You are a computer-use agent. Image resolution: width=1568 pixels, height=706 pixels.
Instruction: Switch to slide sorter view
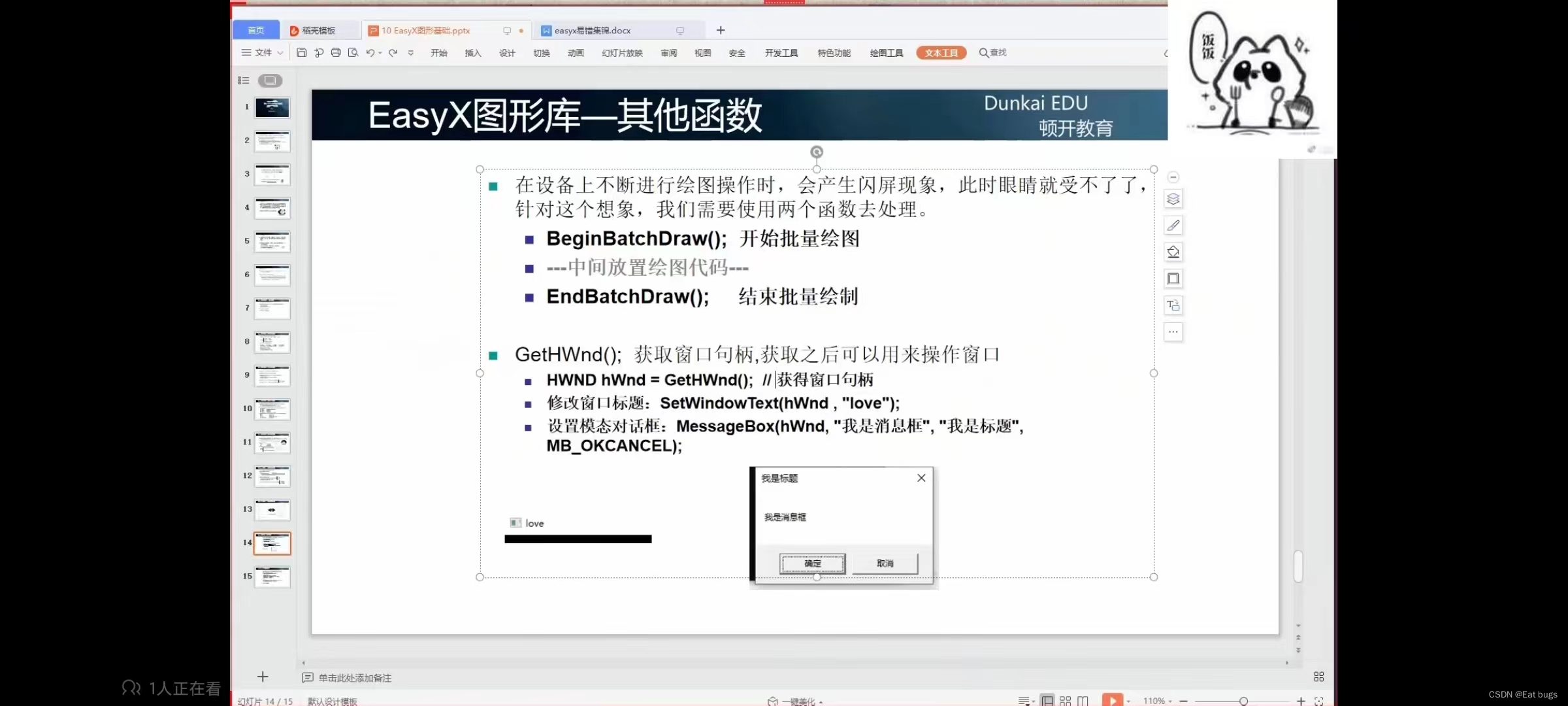pos(1066,701)
